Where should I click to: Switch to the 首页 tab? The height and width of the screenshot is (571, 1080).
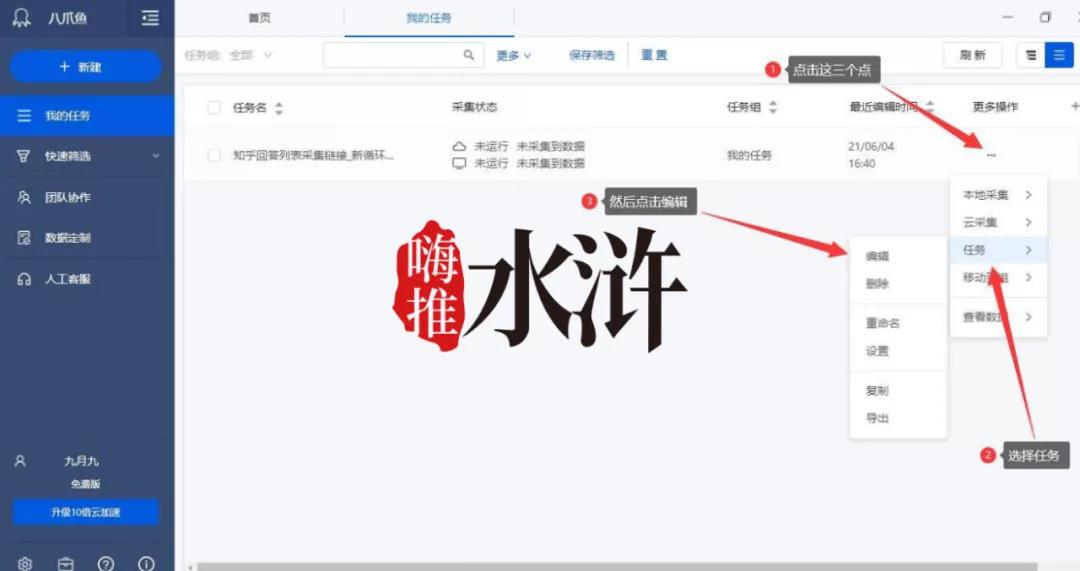[260, 18]
